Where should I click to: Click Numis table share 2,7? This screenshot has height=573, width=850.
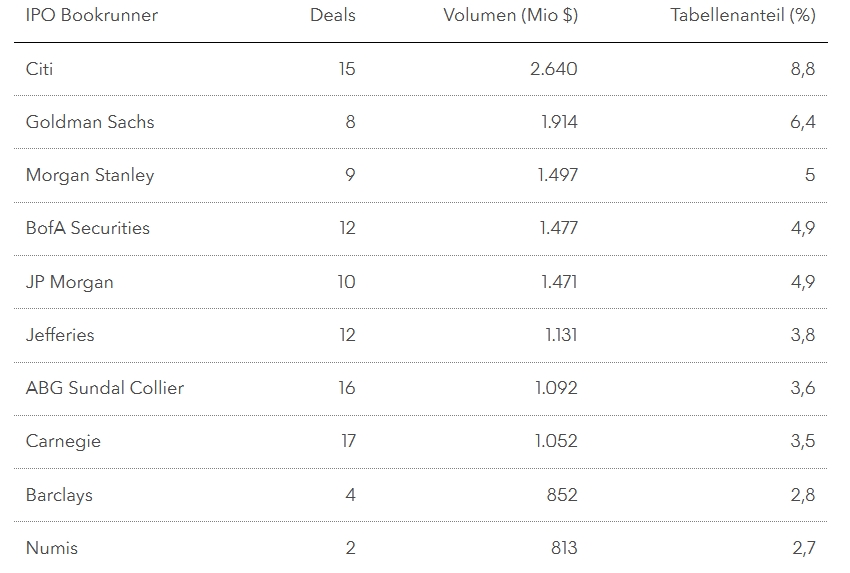803,548
